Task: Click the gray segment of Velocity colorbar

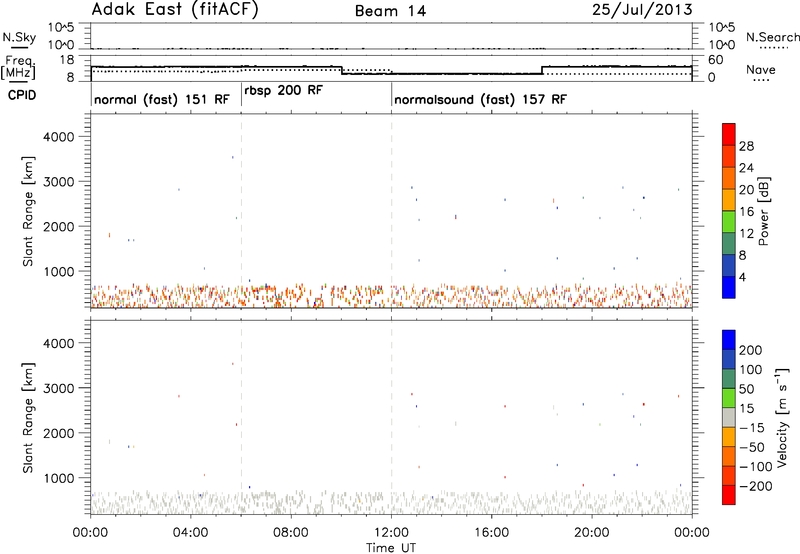Action: click(729, 417)
